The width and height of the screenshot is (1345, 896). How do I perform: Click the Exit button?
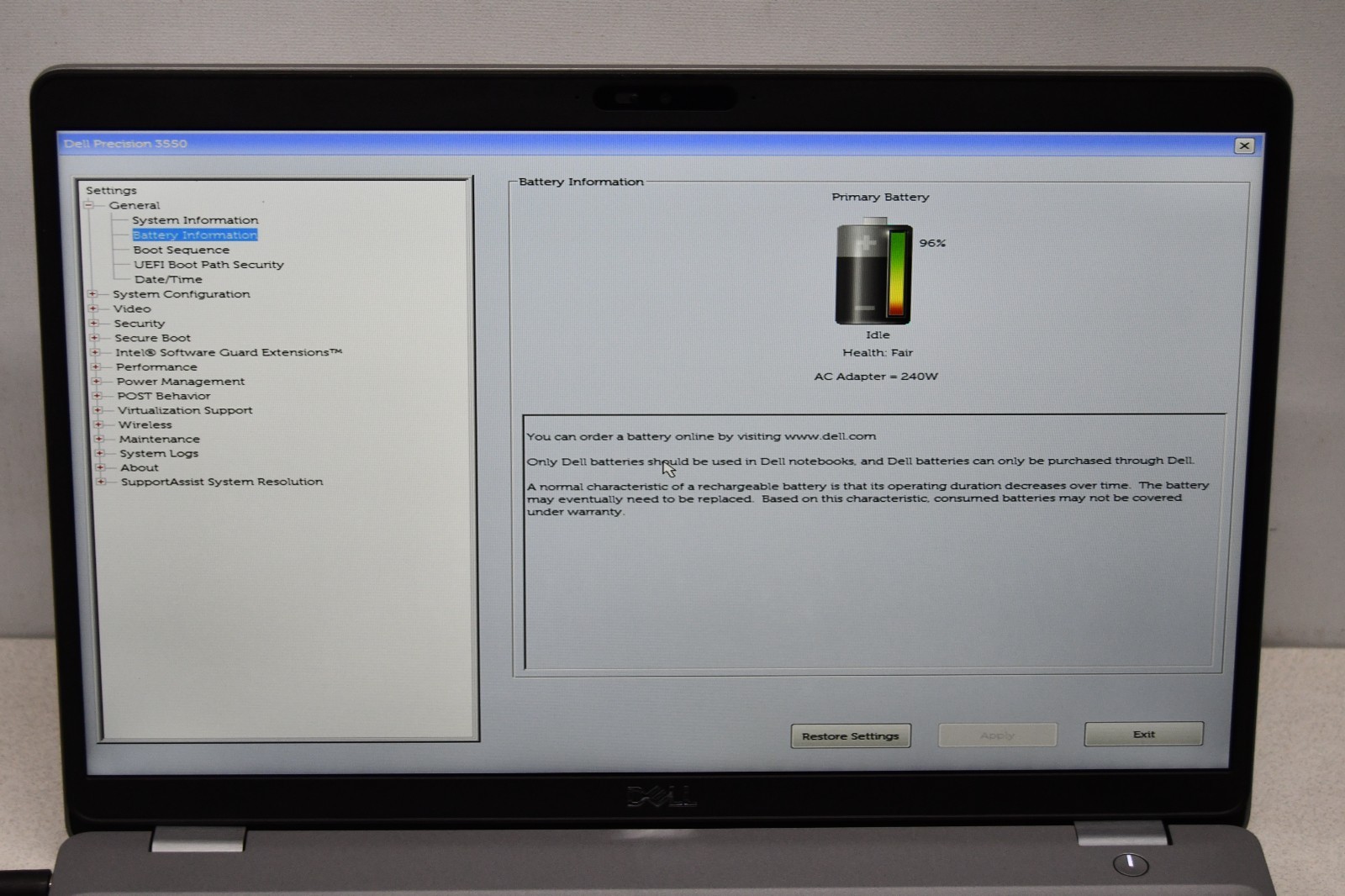tap(1144, 734)
